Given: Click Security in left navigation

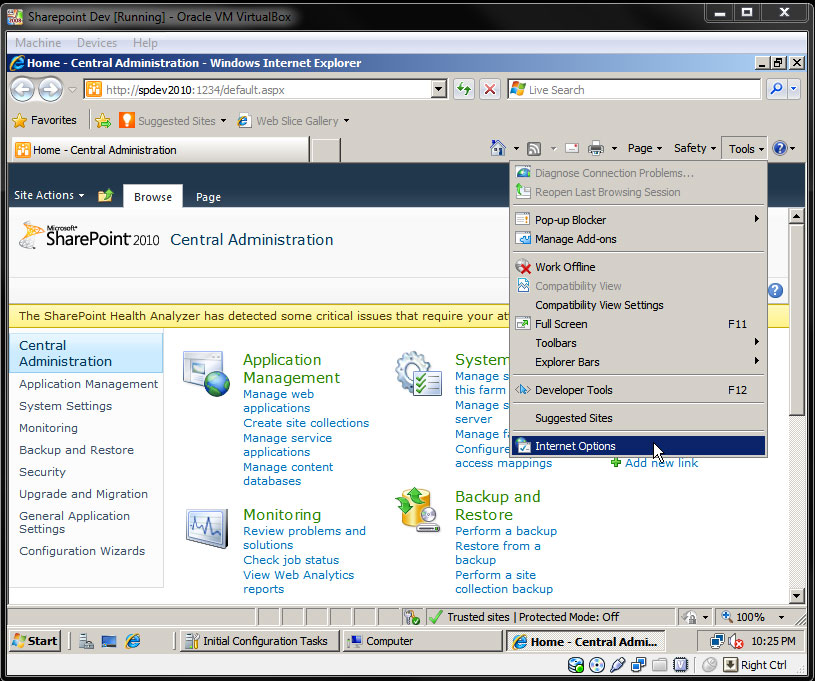Looking at the screenshot, I should pos(43,472).
